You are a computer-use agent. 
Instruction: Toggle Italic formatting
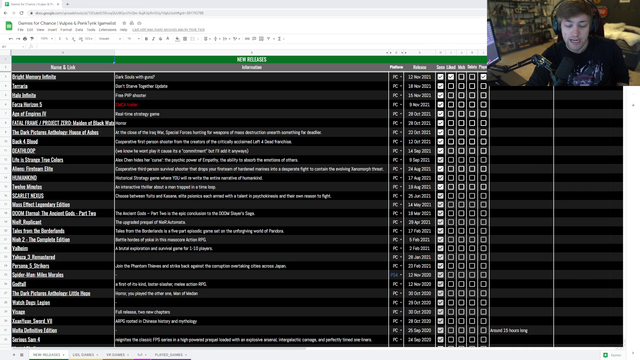[x=153, y=39]
